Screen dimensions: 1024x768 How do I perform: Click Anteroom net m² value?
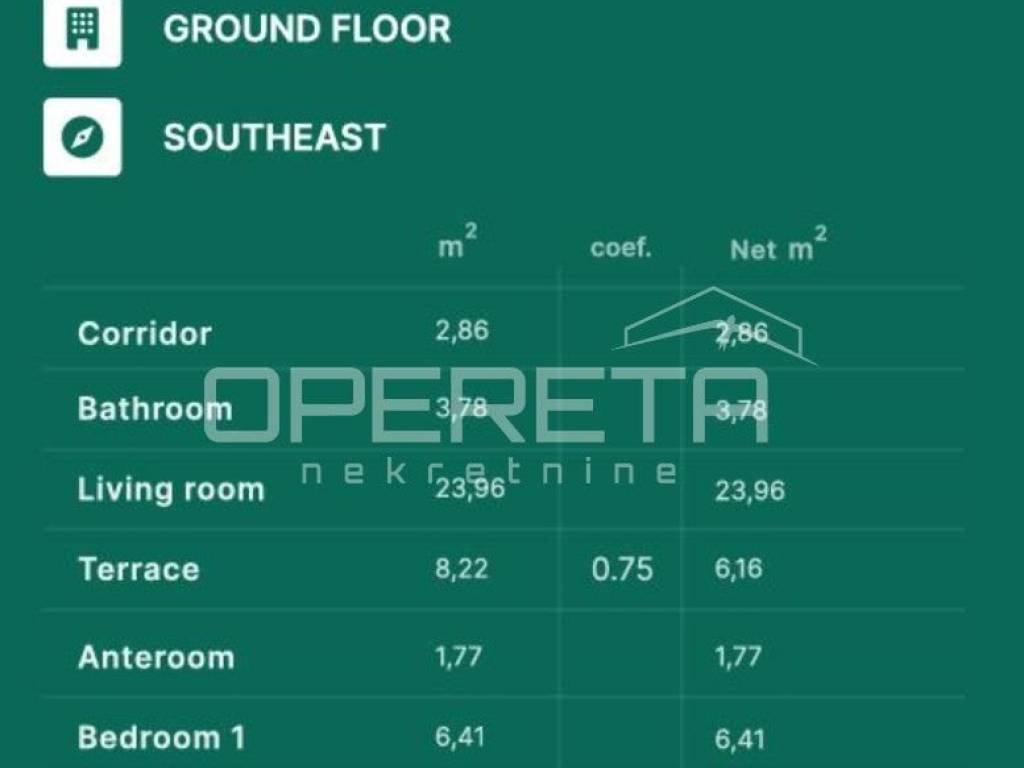coord(738,656)
